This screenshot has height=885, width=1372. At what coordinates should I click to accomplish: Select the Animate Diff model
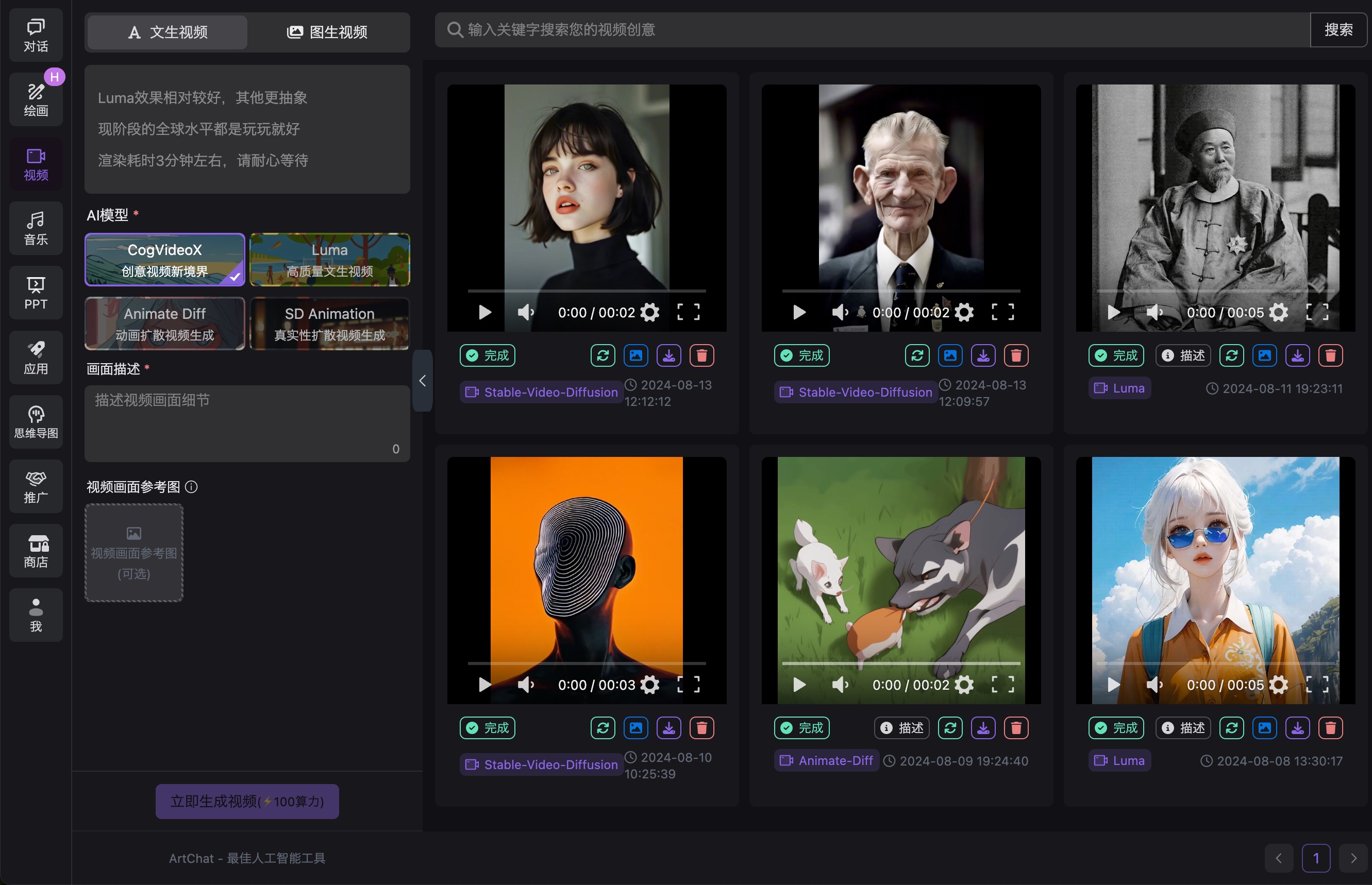coord(165,324)
